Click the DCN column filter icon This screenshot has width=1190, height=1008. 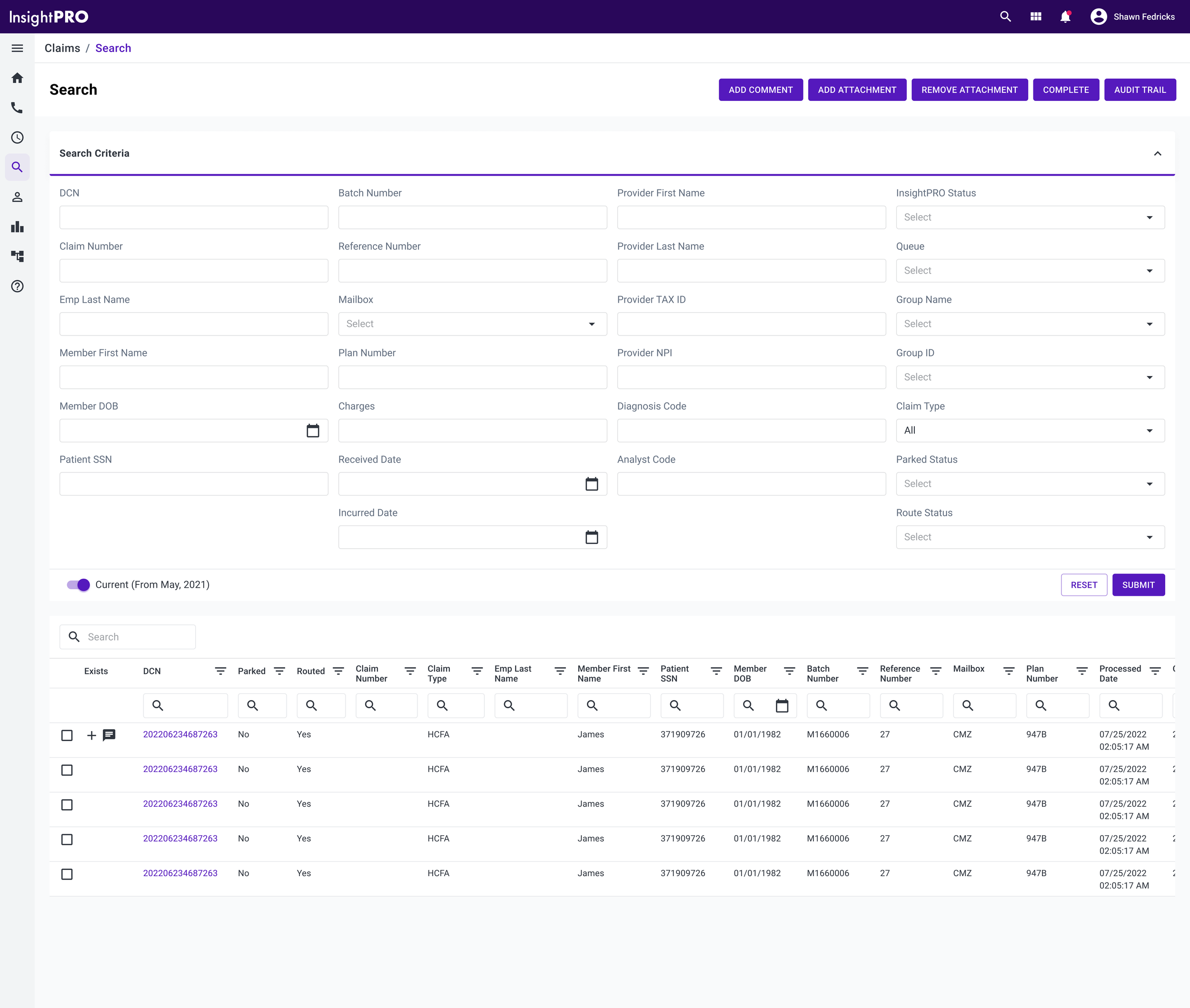tap(220, 671)
